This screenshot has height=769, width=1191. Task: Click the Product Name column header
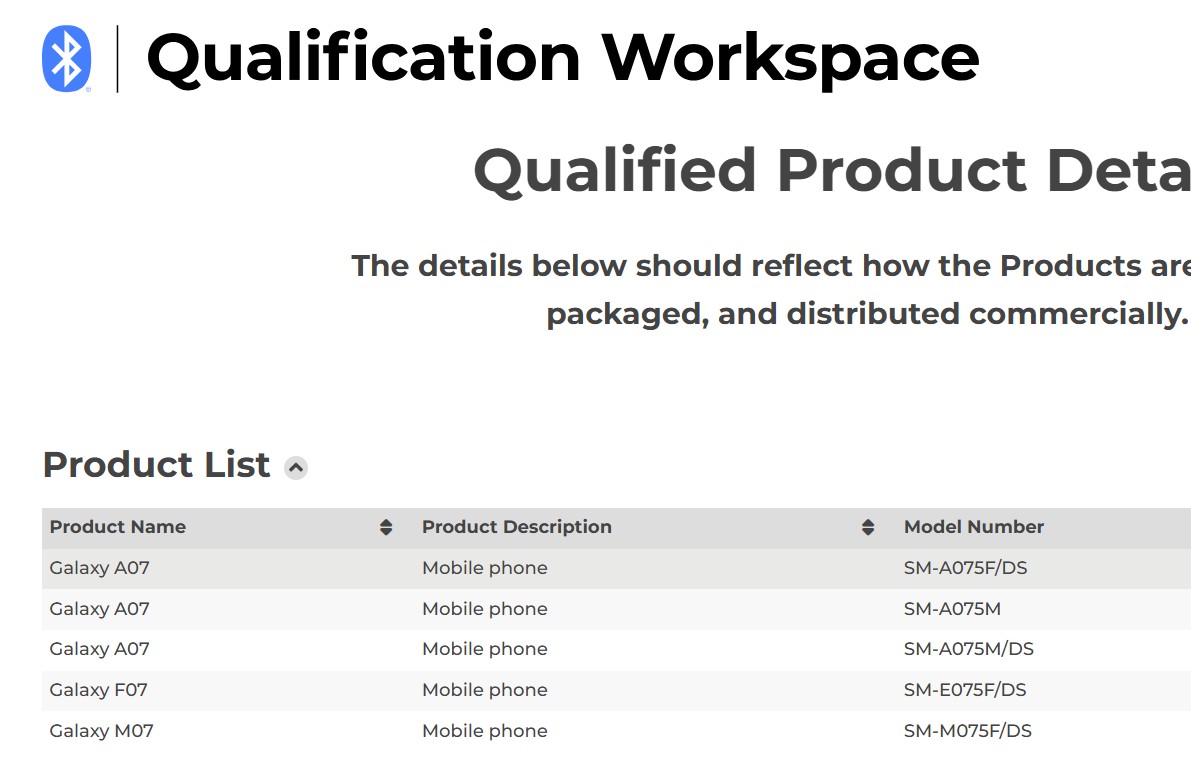coord(118,527)
